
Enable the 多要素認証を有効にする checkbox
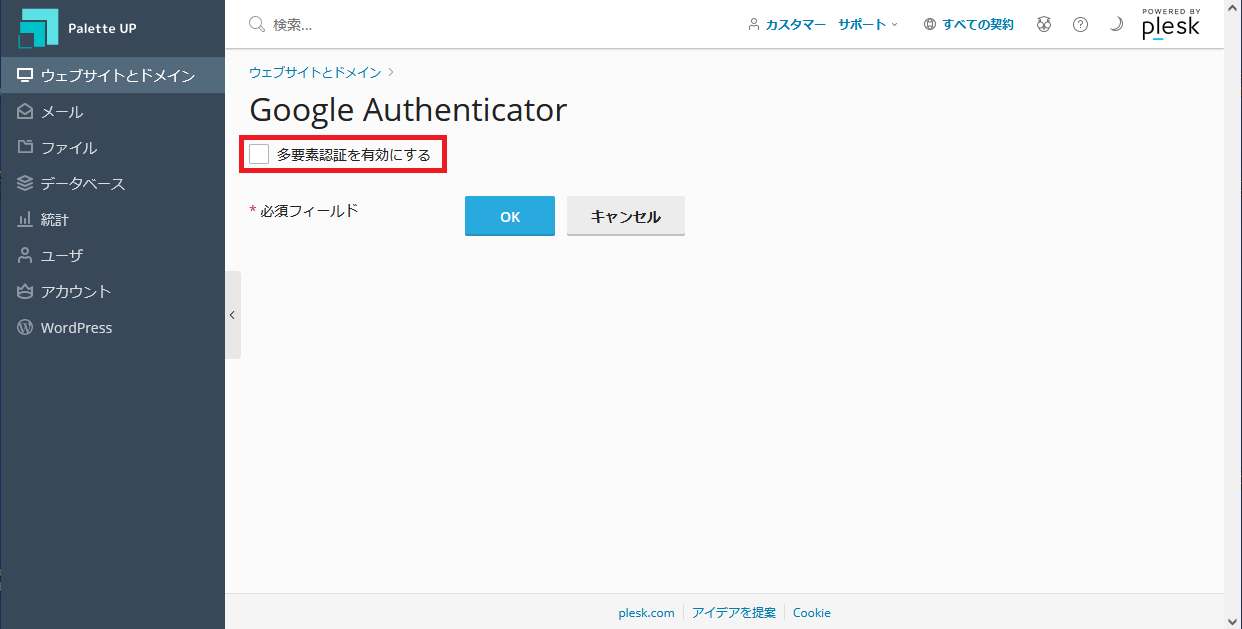(x=259, y=154)
